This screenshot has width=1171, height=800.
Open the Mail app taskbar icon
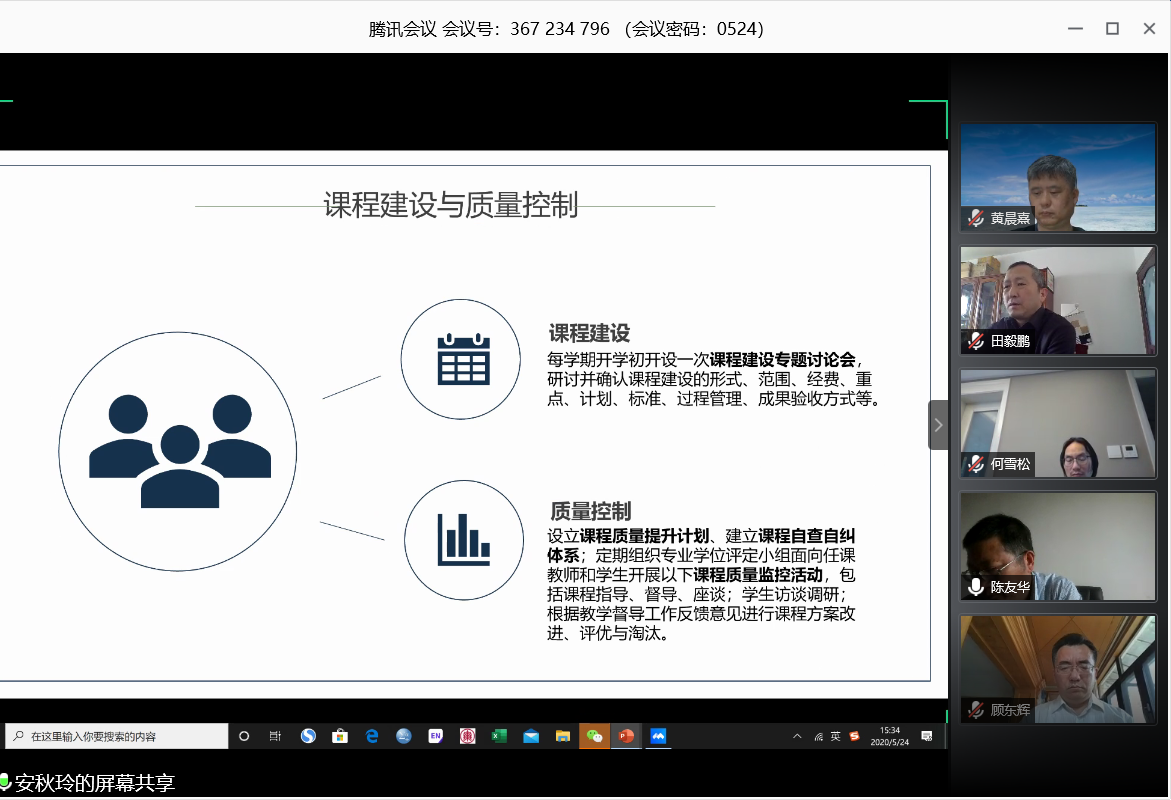530,736
